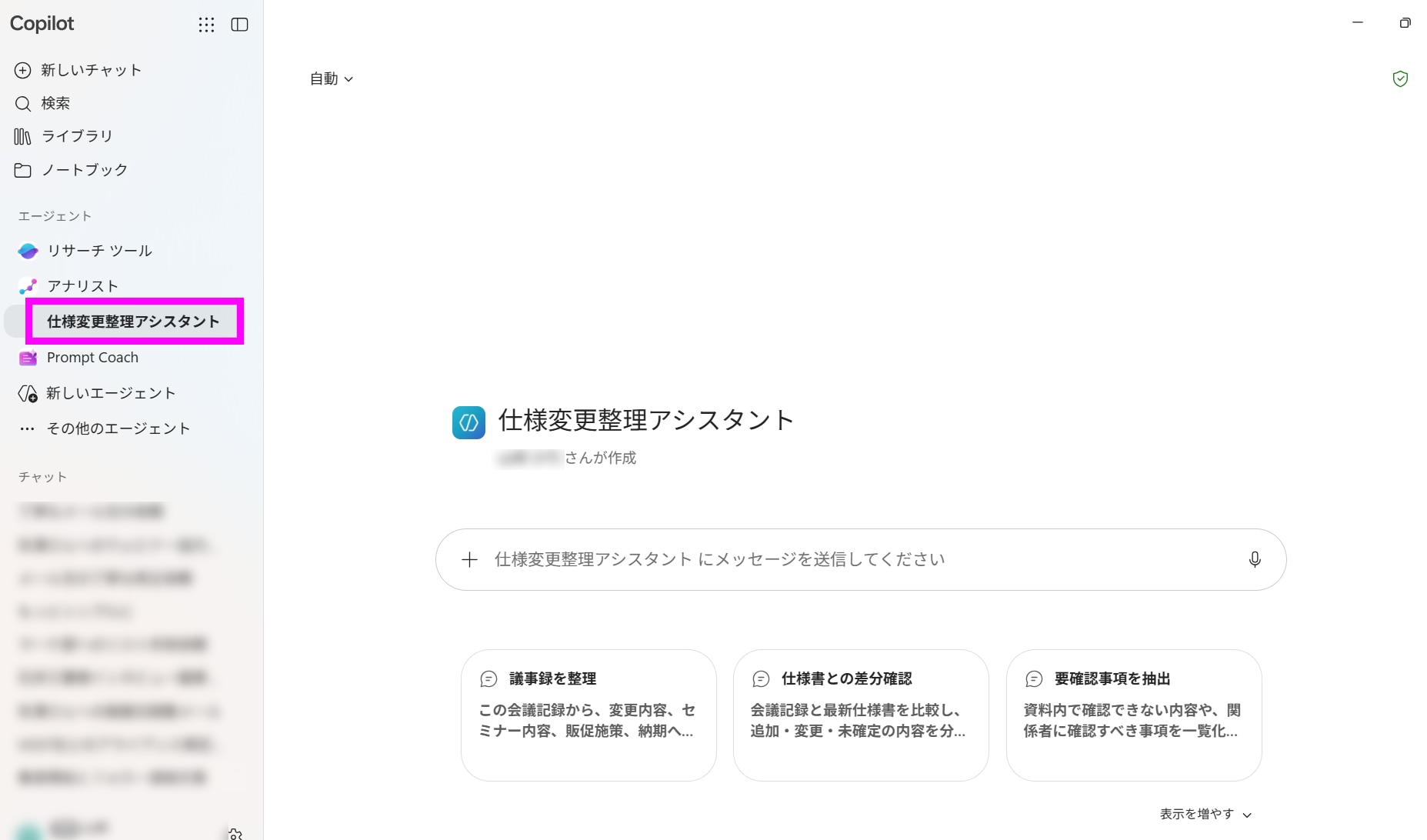The image size is (1427, 840).
Task: Click the 検索 magnifier icon
Action: pos(23,104)
